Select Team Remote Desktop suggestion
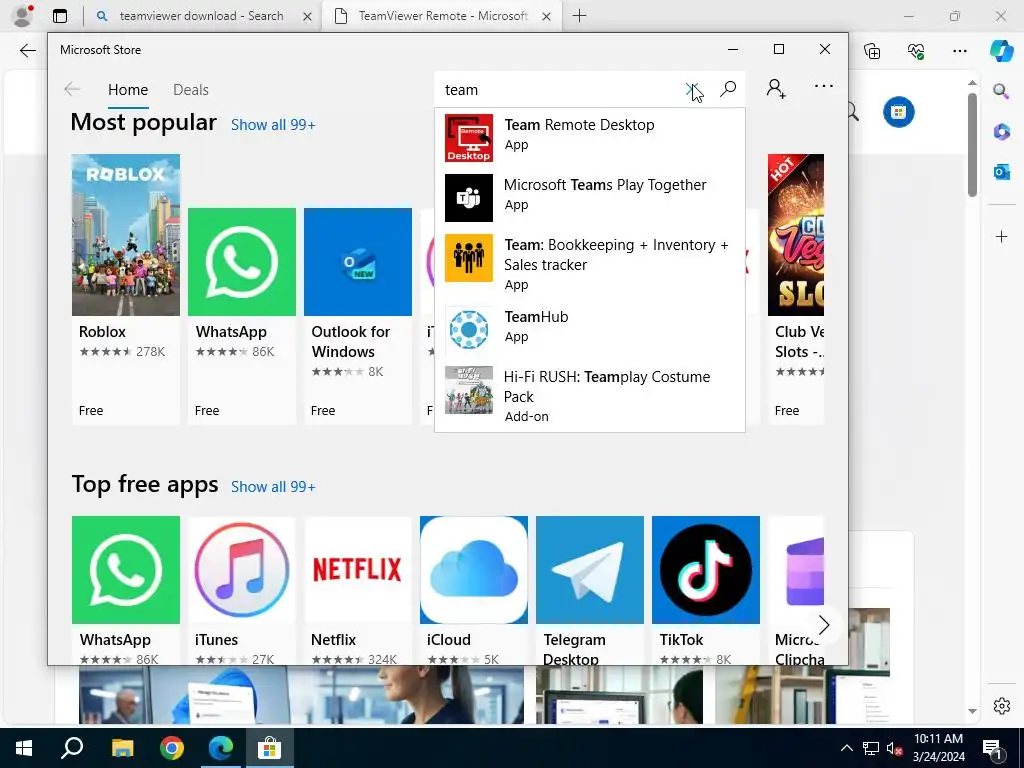The width and height of the screenshot is (1024, 768). pos(590,138)
